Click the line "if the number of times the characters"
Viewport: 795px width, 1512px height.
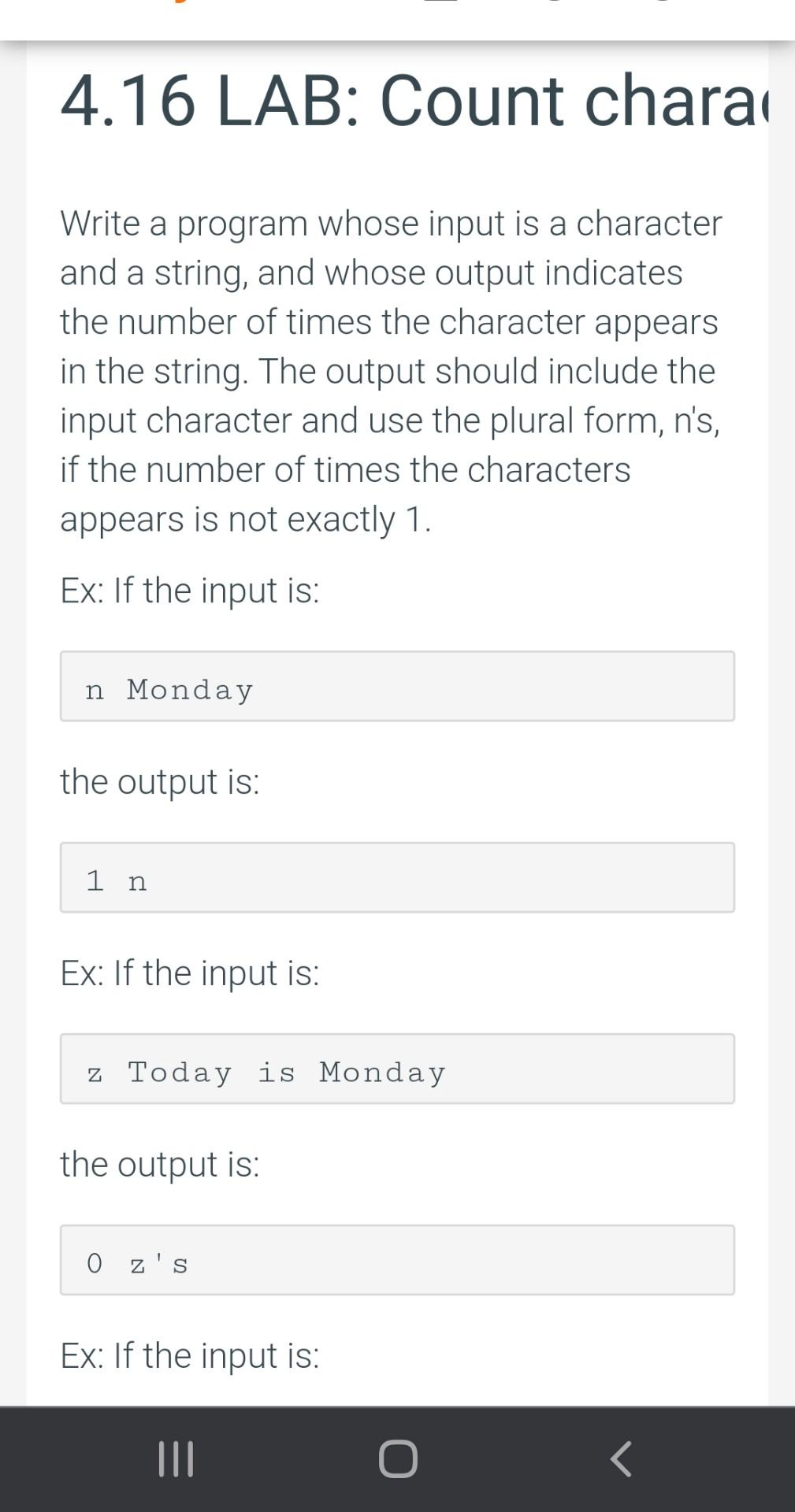pos(345,469)
